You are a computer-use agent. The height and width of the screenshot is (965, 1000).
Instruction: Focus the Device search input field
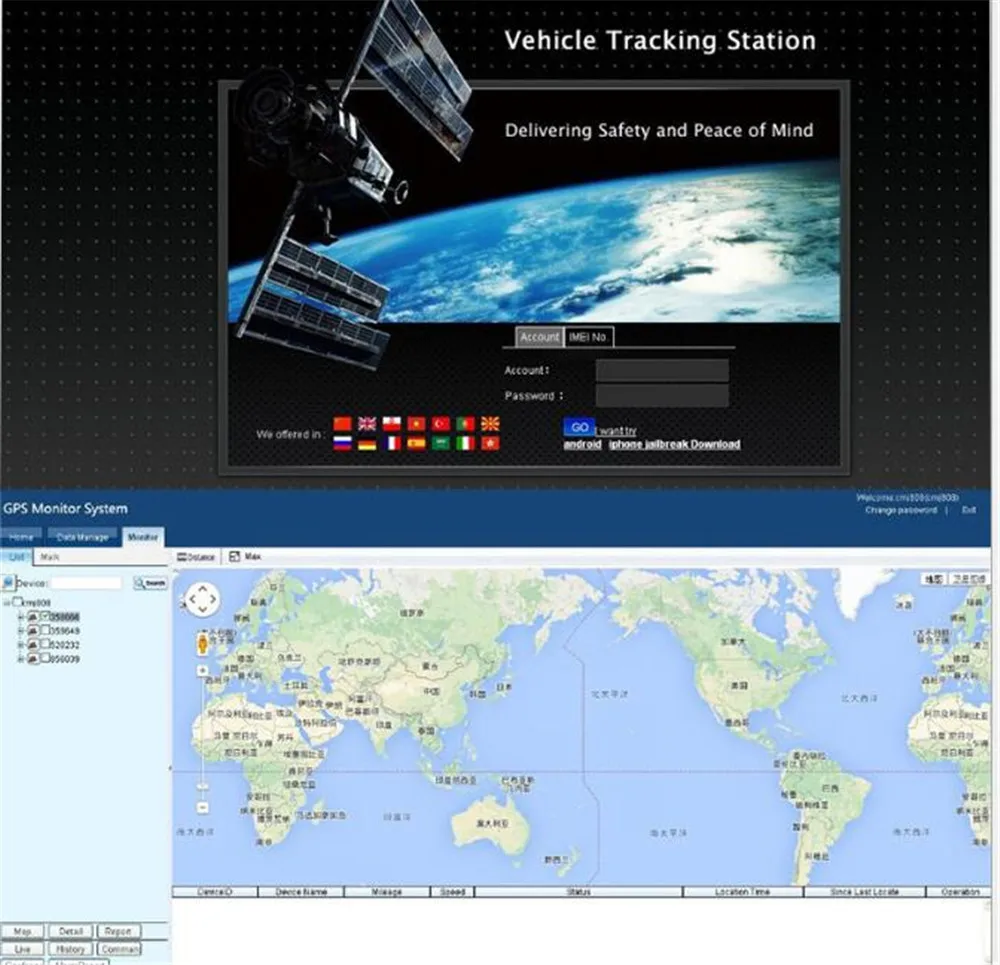point(86,583)
